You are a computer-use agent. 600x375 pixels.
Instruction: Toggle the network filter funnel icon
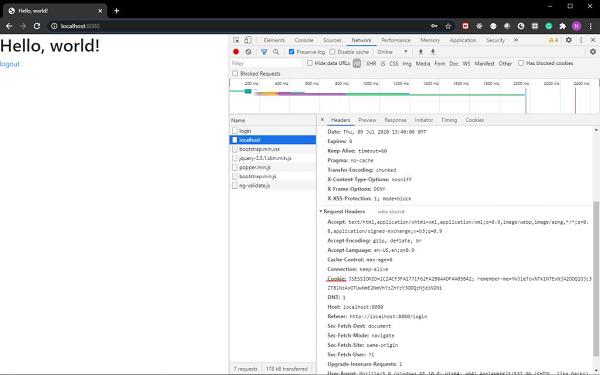[x=264, y=52]
